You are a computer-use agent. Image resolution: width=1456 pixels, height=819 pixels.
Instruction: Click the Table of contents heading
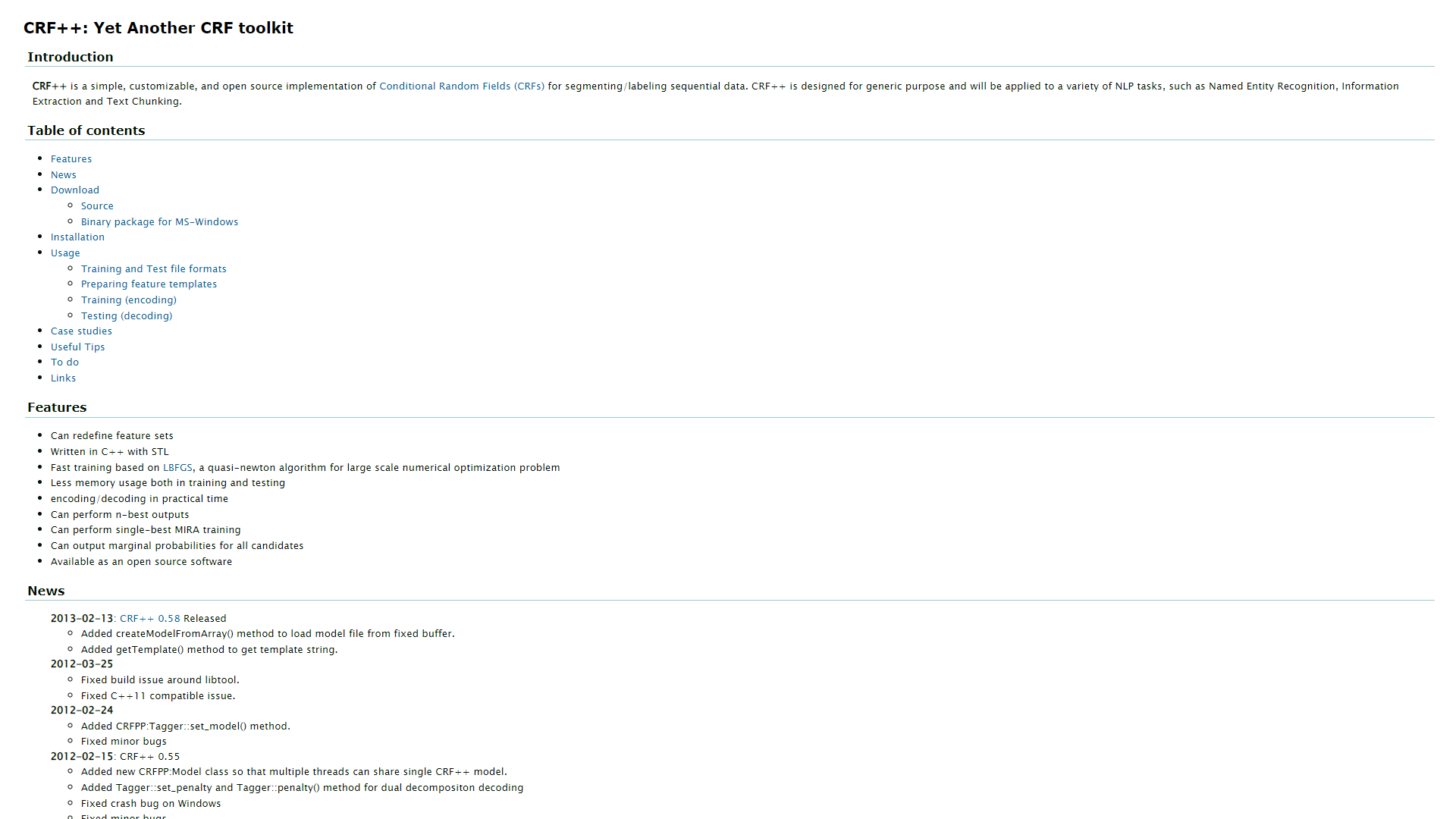tap(86, 130)
